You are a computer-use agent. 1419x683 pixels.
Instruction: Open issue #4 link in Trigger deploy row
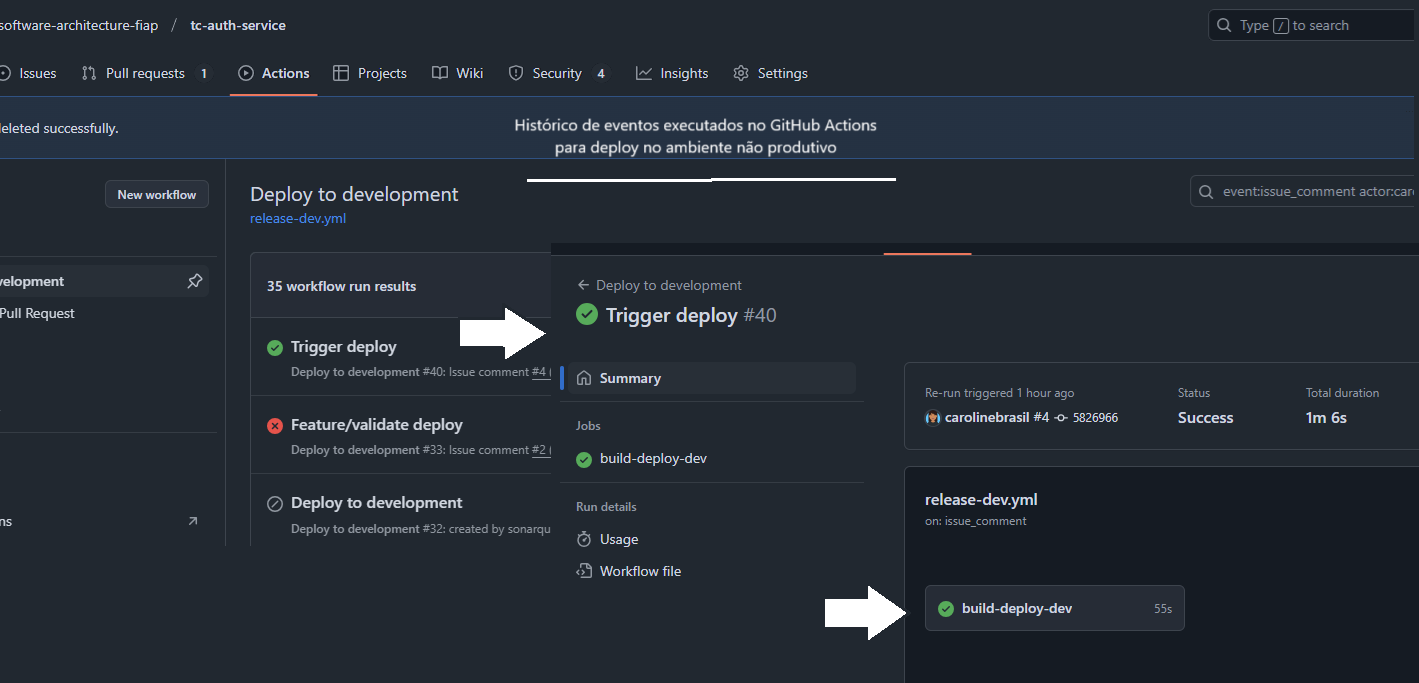point(540,372)
